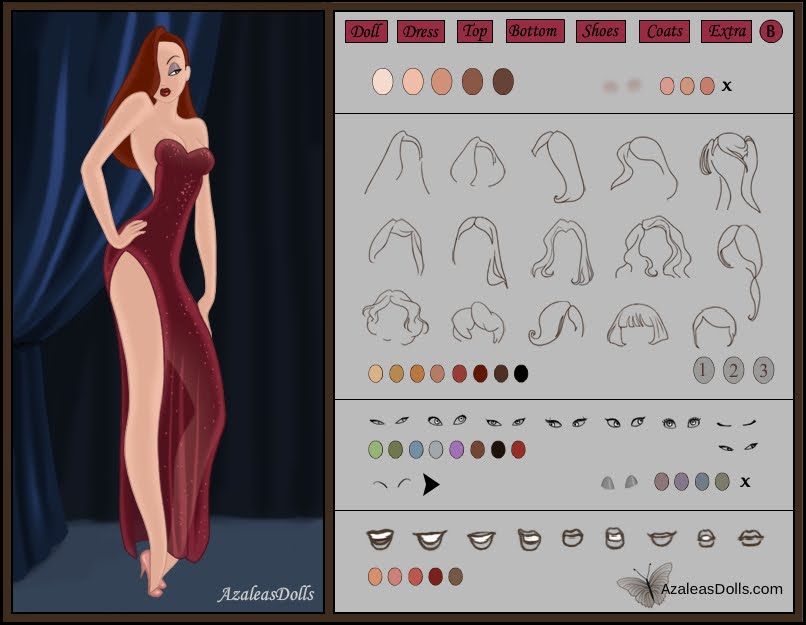Viewport: 806px width, 625px height.
Task: Set hair color to light blonde
Action: point(375,373)
